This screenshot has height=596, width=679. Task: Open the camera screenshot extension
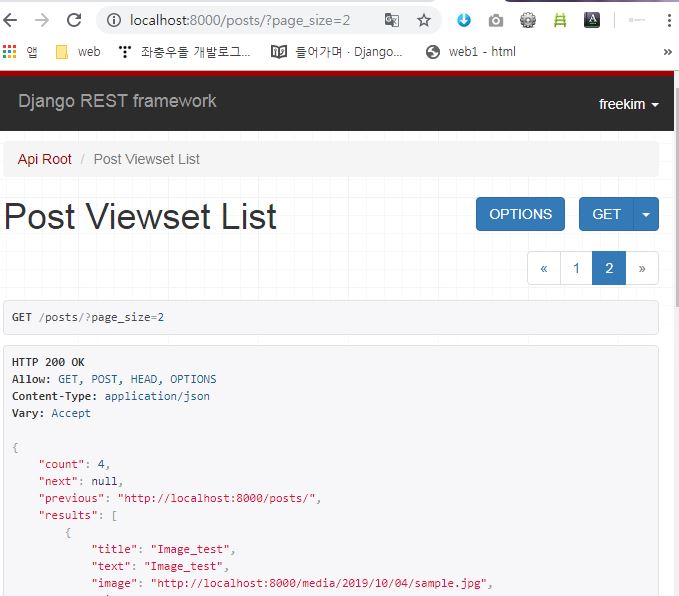coord(496,20)
